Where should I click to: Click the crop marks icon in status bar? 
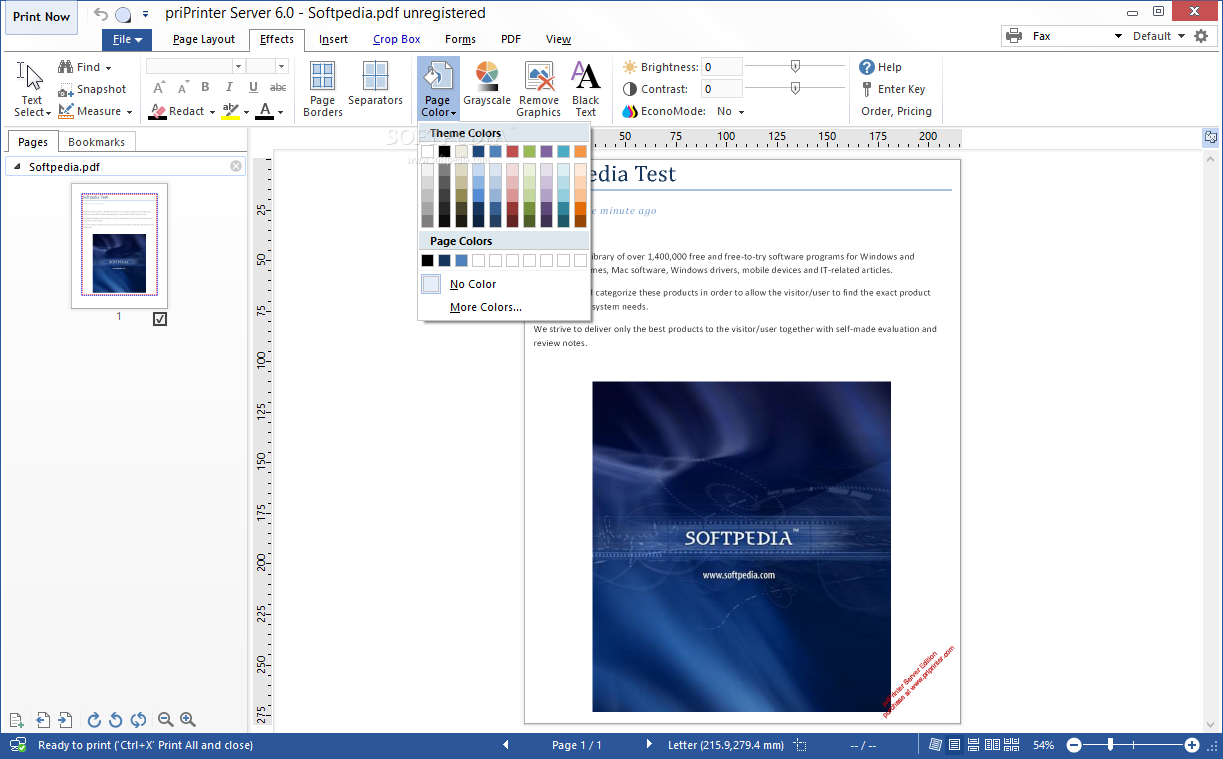[800, 745]
